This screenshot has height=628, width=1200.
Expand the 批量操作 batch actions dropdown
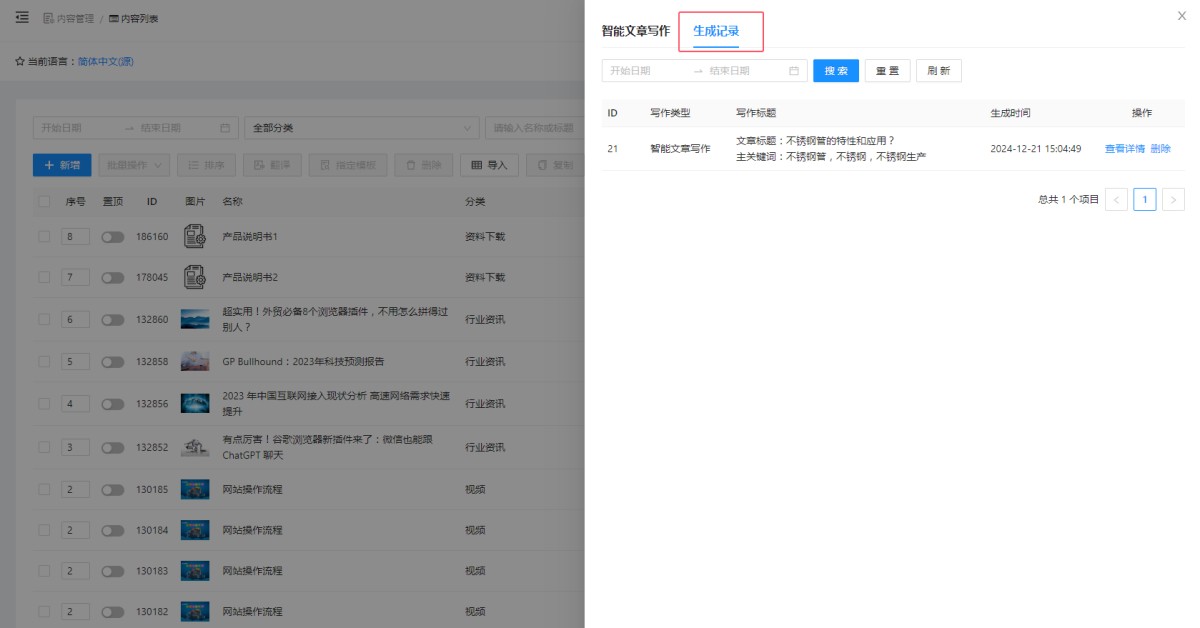click(x=134, y=165)
